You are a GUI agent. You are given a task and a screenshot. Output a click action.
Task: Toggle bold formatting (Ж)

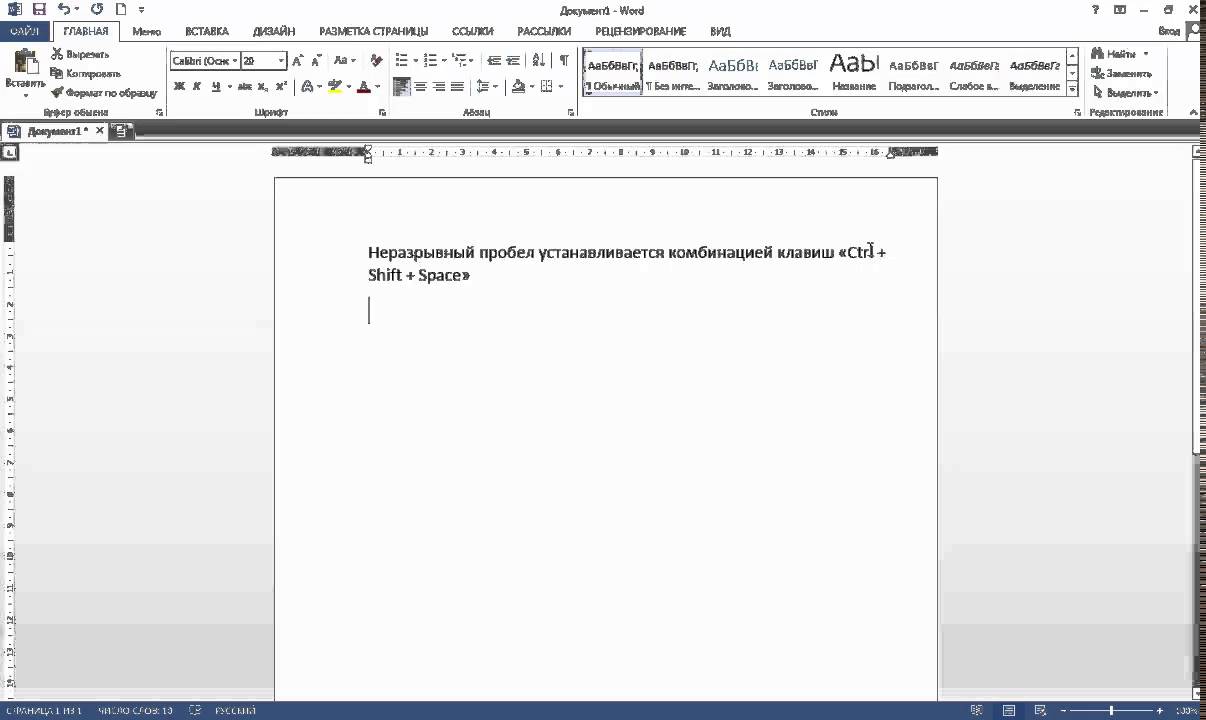point(179,87)
